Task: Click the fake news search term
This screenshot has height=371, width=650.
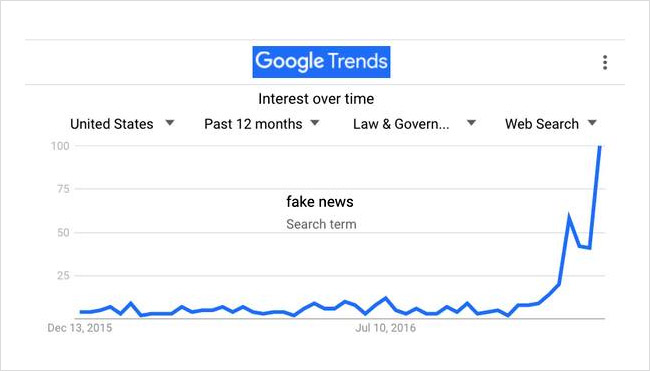Action: coord(320,202)
